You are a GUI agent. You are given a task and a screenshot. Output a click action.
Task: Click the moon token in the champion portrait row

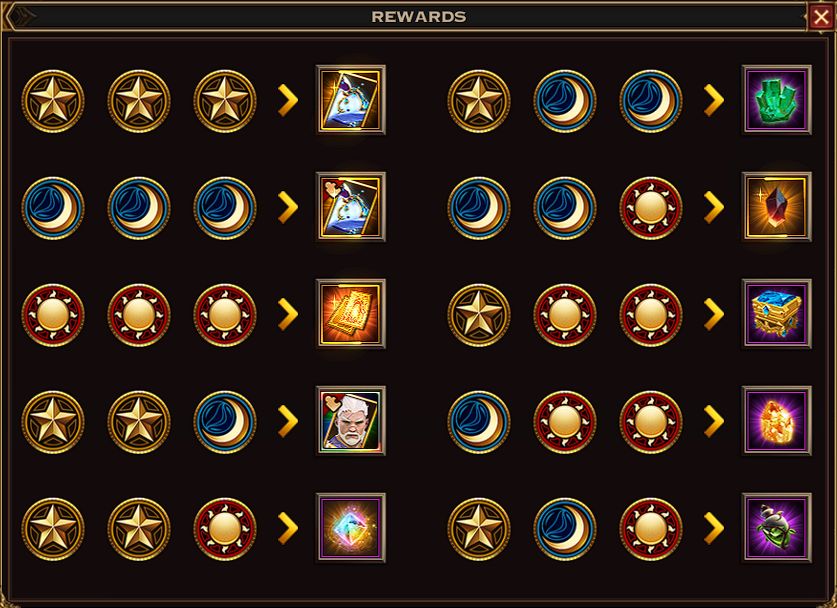[x=225, y=422]
